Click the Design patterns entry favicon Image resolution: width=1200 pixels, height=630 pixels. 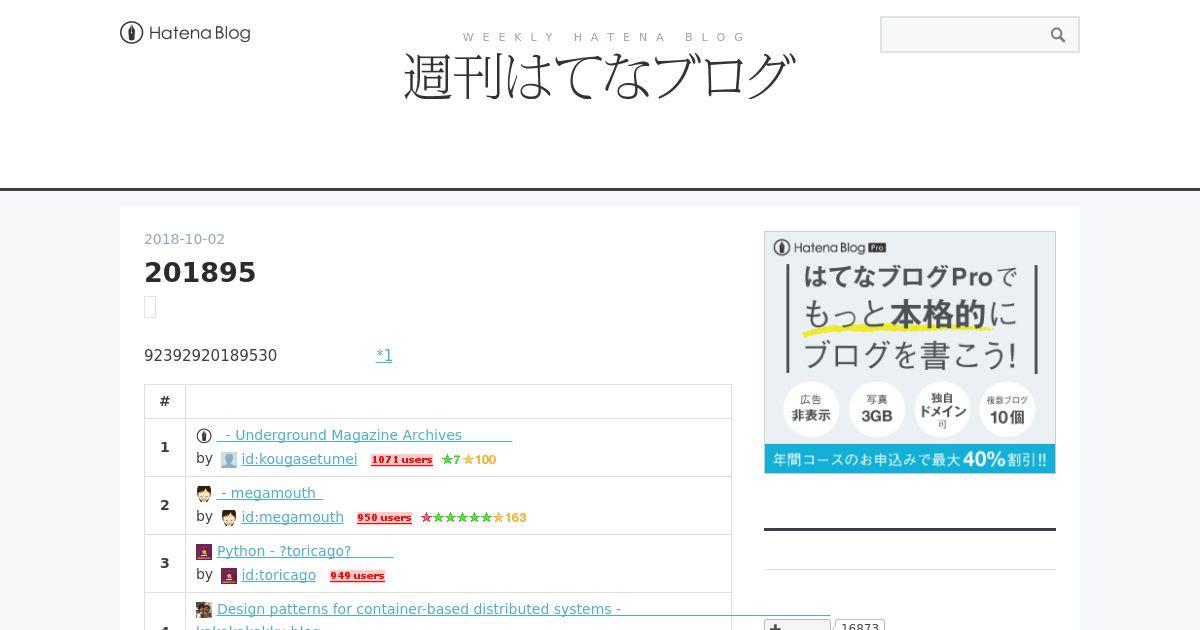(x=204, y=610)
